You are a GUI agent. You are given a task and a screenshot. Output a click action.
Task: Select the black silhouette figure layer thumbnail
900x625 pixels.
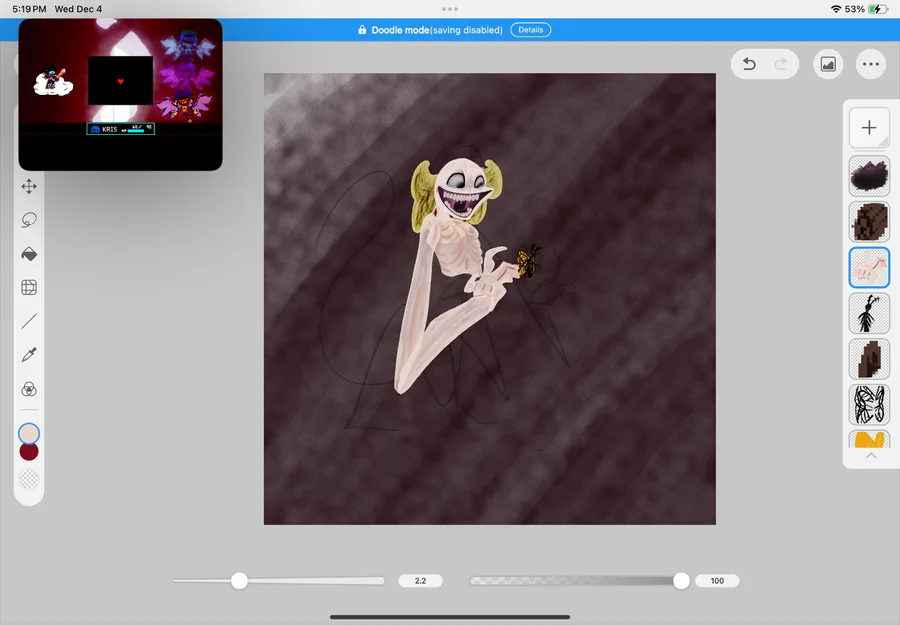[869, 313]
